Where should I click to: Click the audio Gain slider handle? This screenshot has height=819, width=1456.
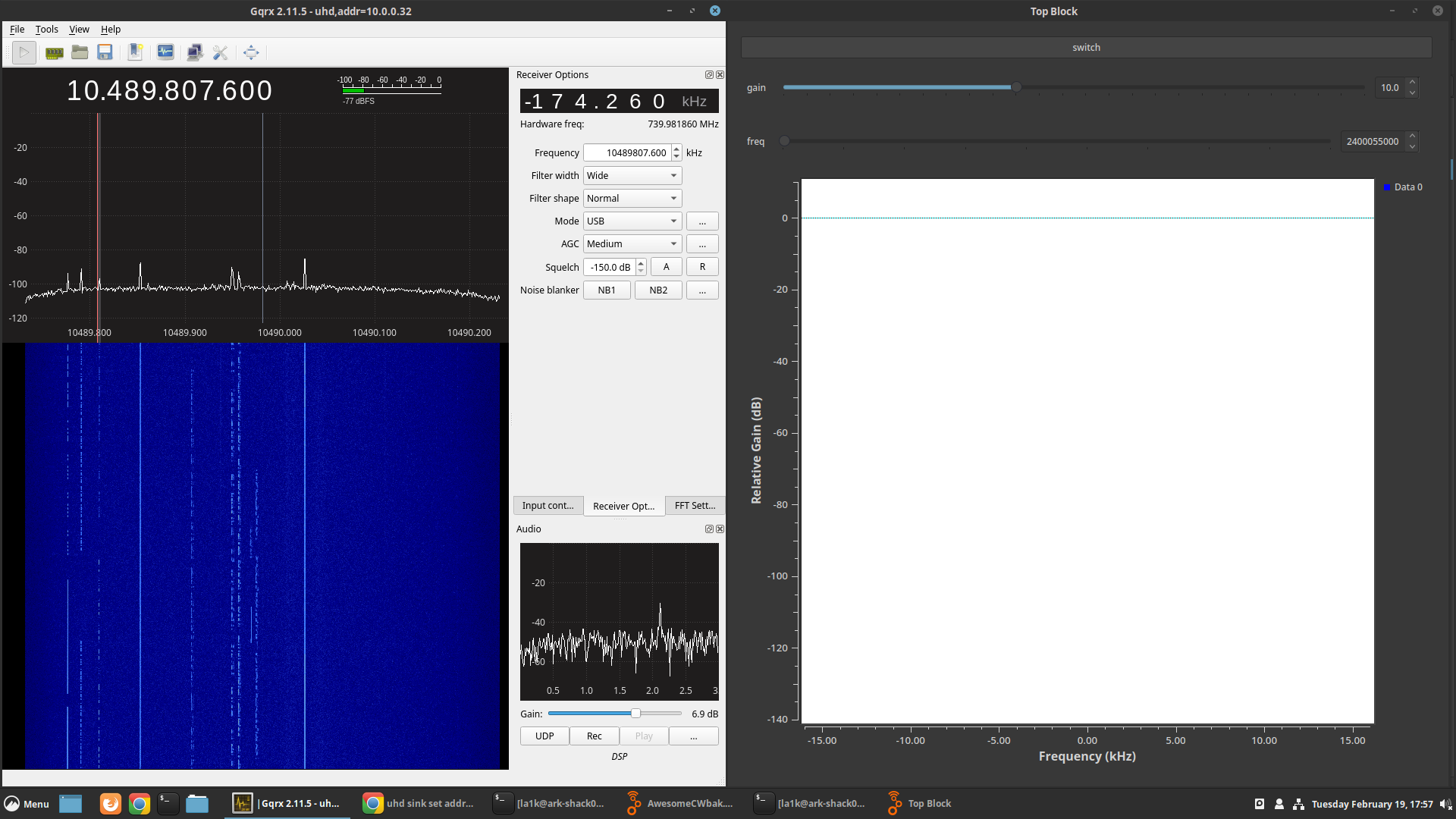coord(635,714)
